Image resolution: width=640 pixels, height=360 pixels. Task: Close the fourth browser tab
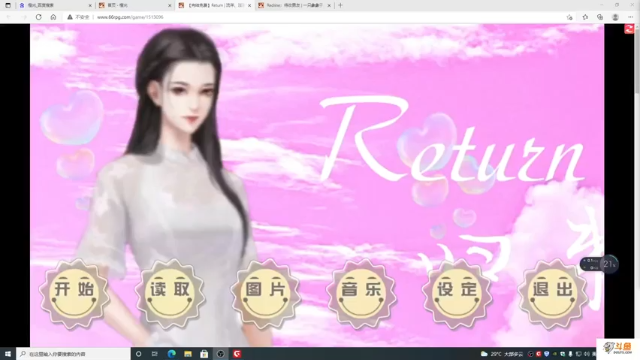point(329,5)
